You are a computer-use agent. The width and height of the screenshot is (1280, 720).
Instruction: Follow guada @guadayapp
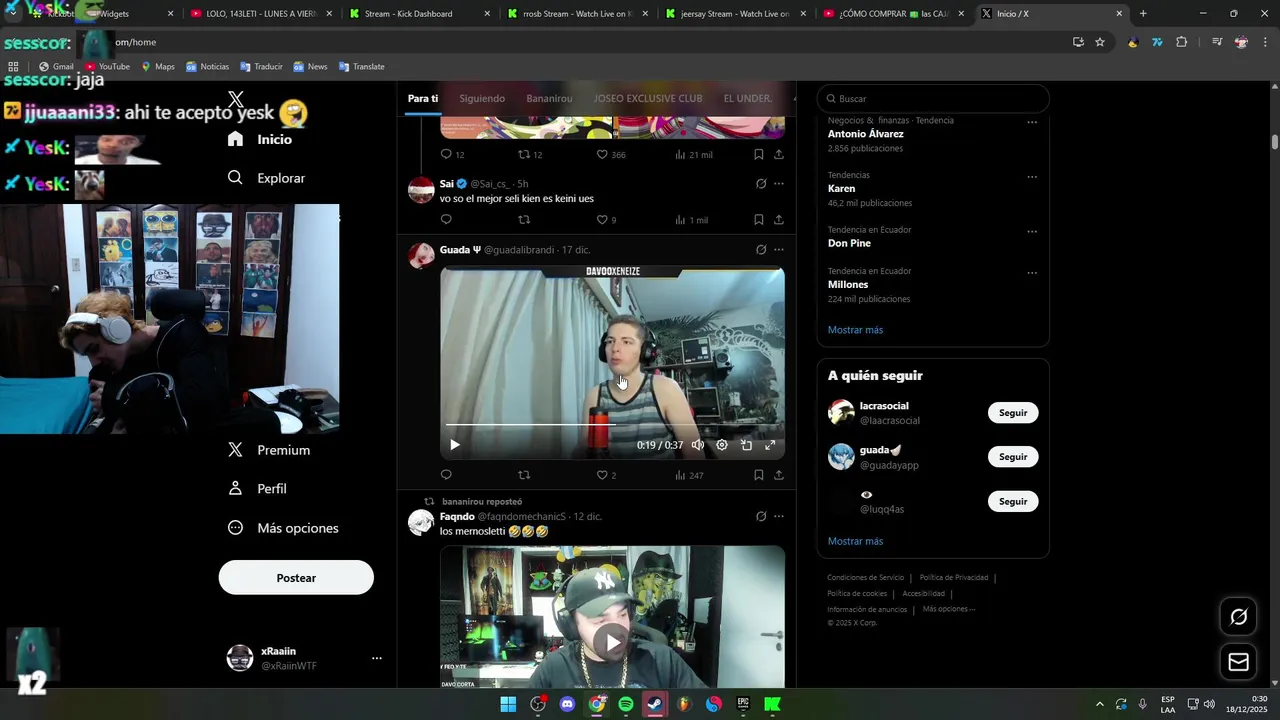1013,457
